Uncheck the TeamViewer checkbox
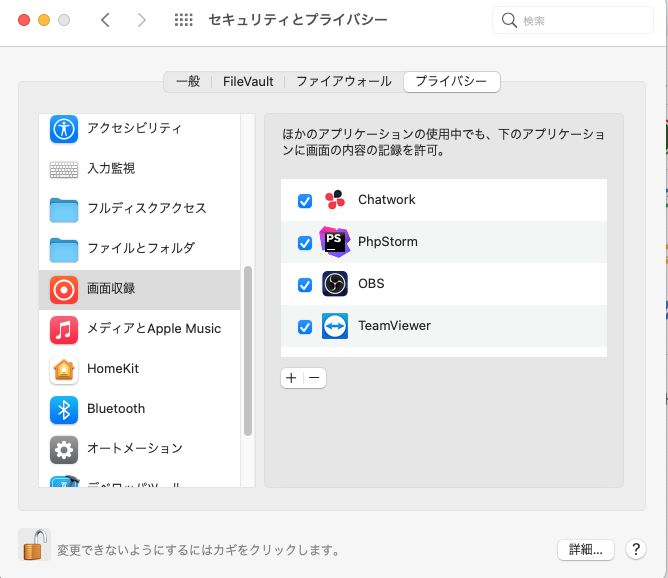The image size is (668, 578). (x=305, y=327)
